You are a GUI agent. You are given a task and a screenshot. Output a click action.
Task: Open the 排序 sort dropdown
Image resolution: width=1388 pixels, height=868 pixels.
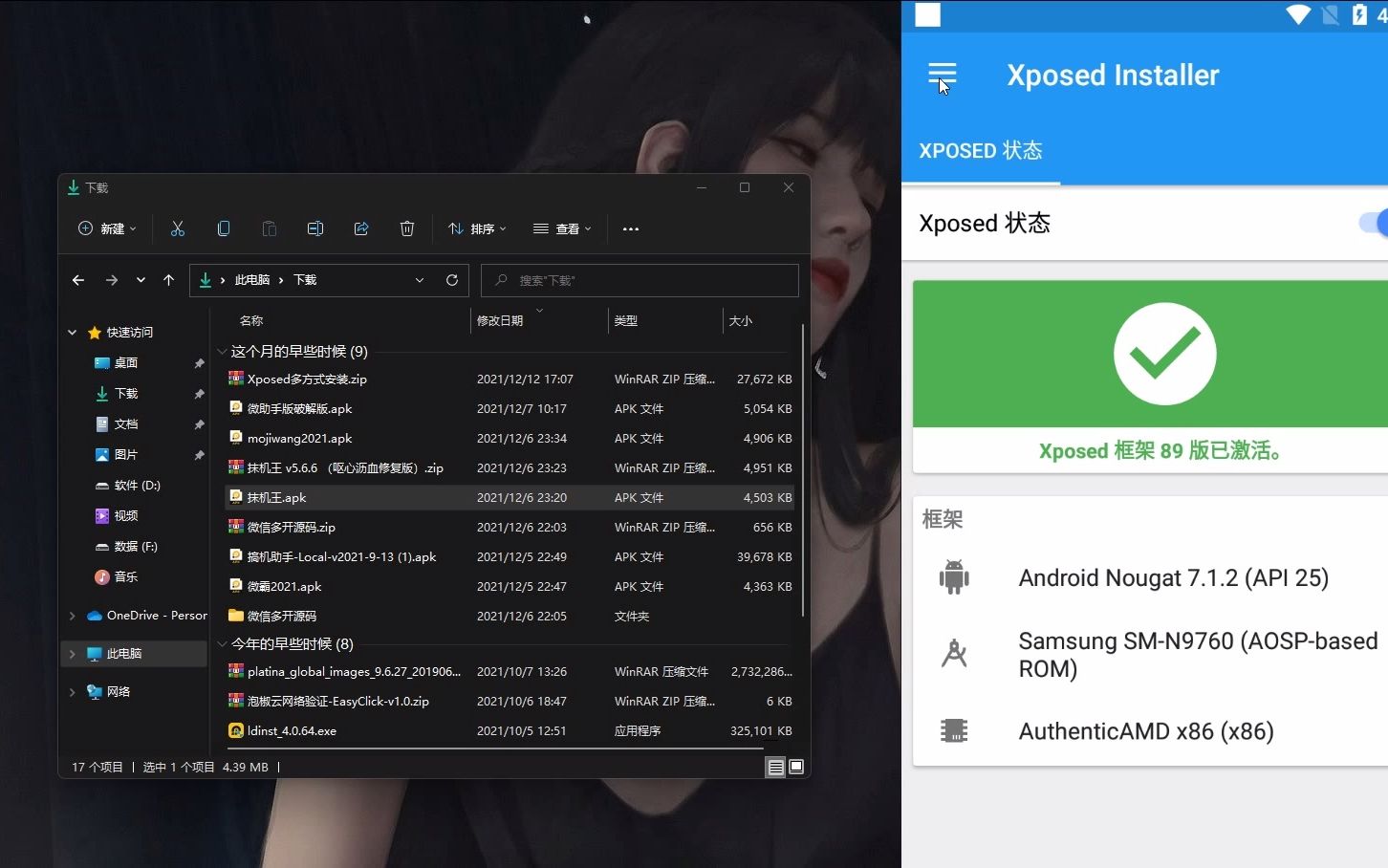(477, 228)
